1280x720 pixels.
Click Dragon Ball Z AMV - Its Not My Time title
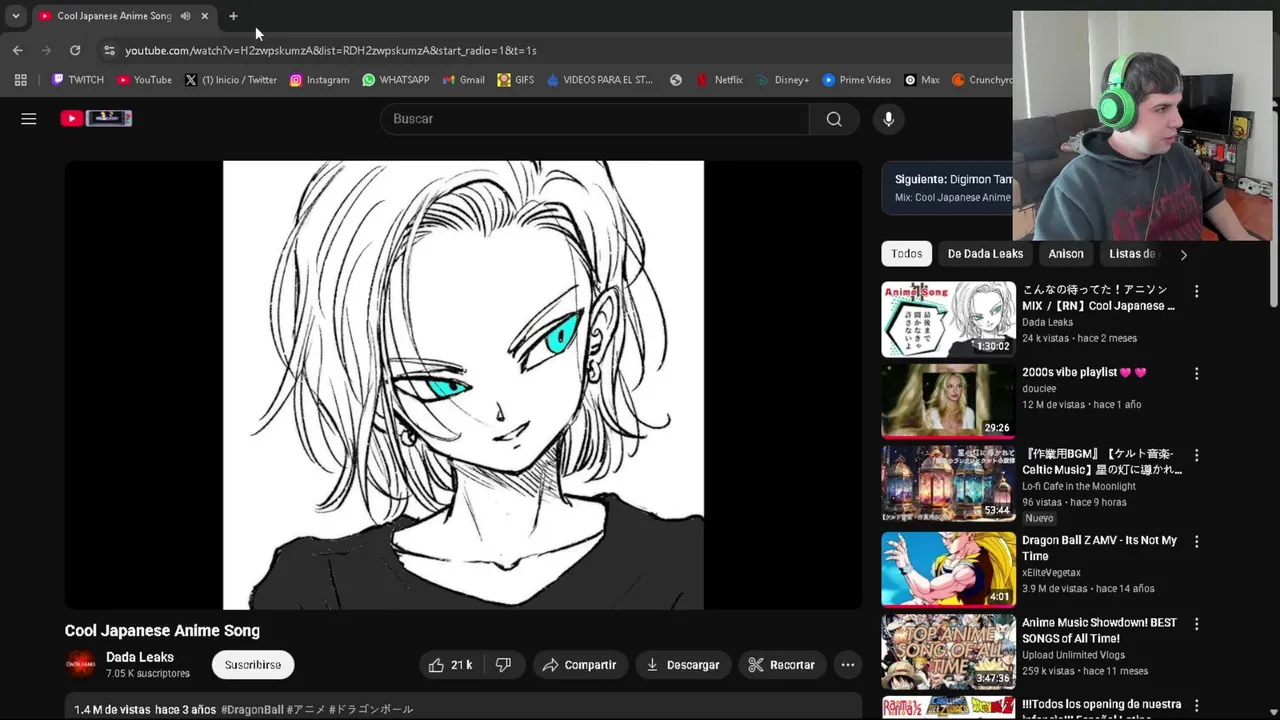[x=1099, y=548]
